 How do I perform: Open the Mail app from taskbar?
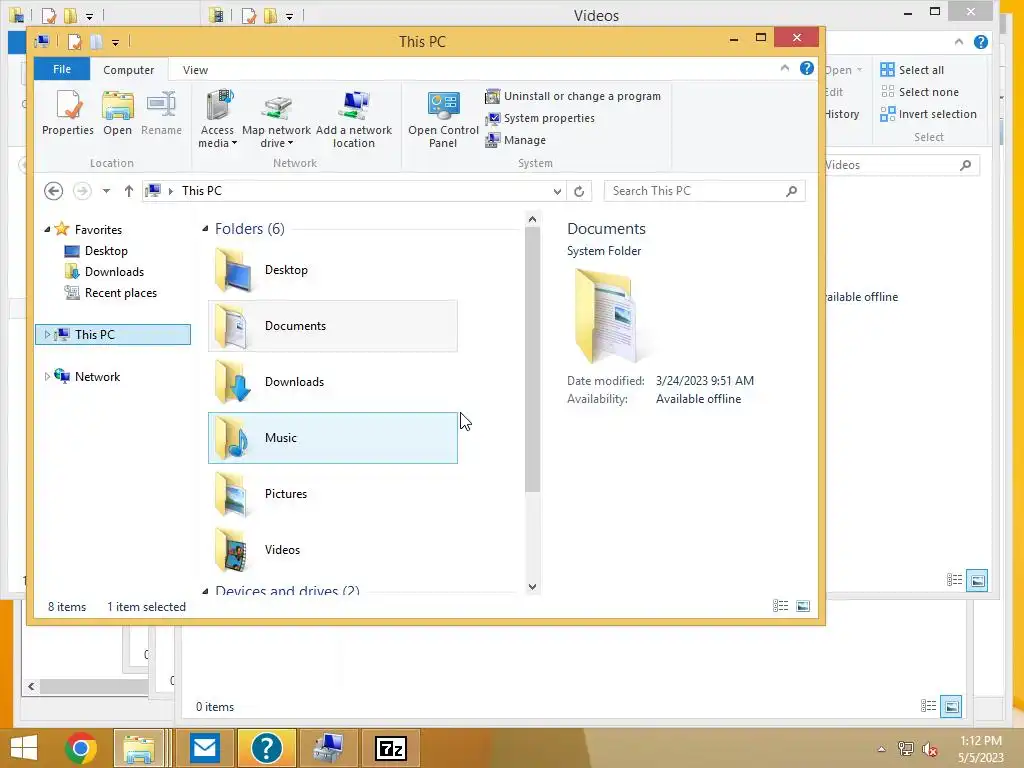tap(205, 748)
